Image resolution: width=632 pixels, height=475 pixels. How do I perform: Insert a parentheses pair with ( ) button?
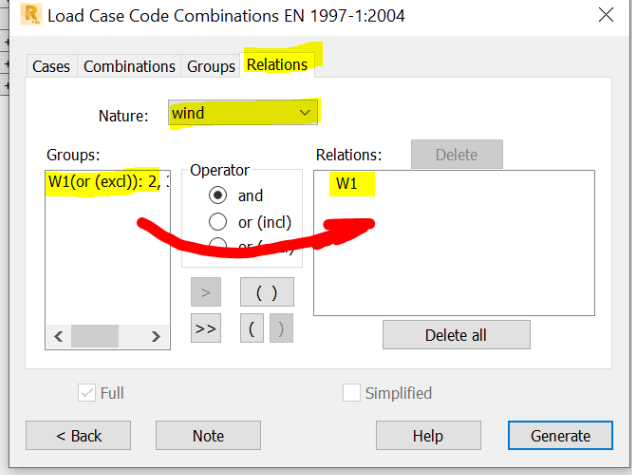tap(267, 292)
